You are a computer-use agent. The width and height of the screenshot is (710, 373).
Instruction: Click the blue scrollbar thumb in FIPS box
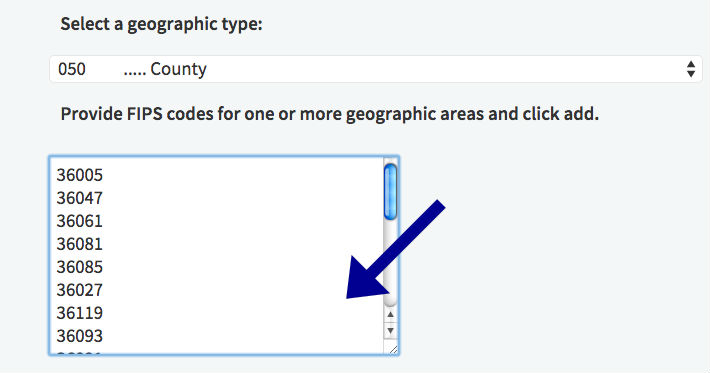[x=390, y=192]
